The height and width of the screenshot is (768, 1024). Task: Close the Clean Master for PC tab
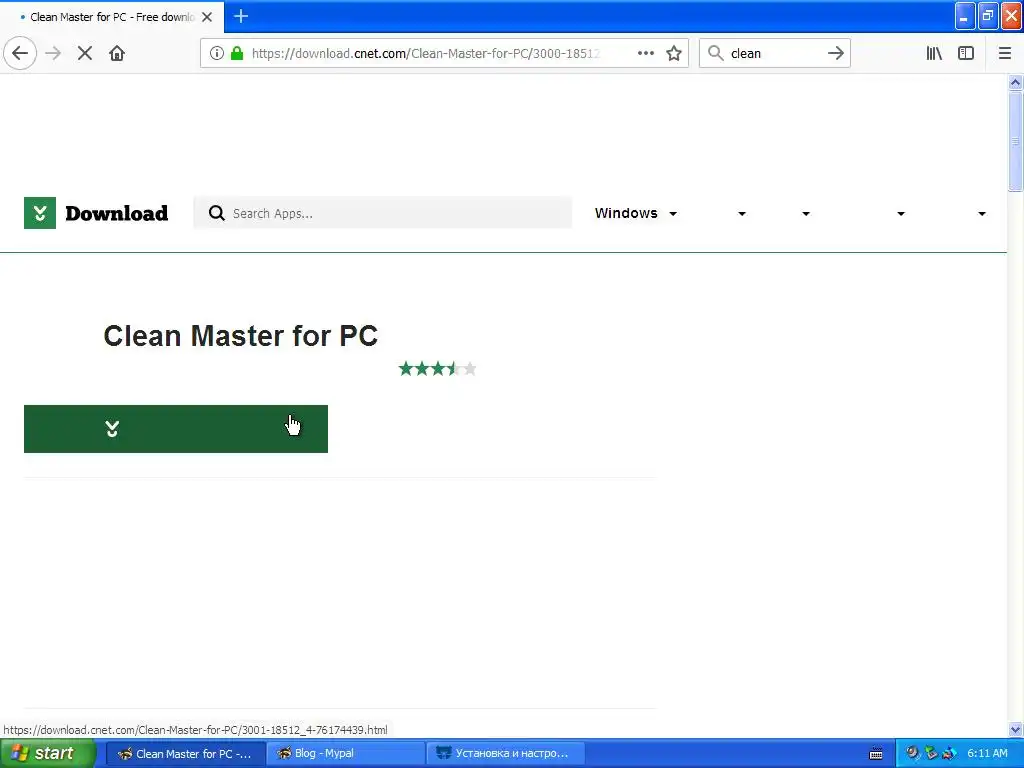click(207, 17)
